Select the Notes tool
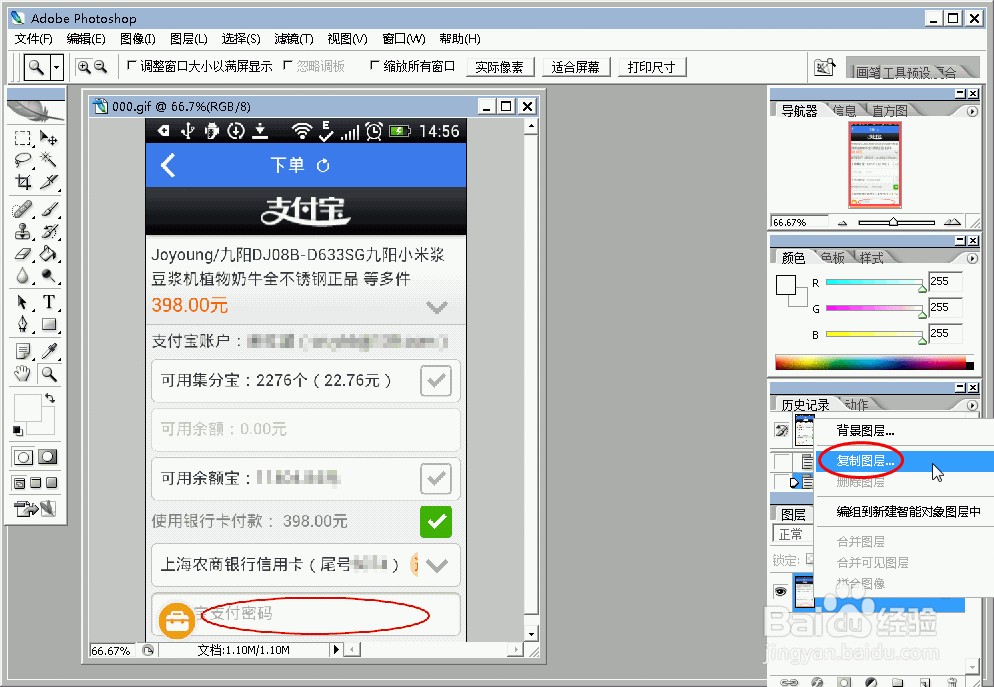The height and width of the screenshot is (687, 994). click(x=23, y=350)
